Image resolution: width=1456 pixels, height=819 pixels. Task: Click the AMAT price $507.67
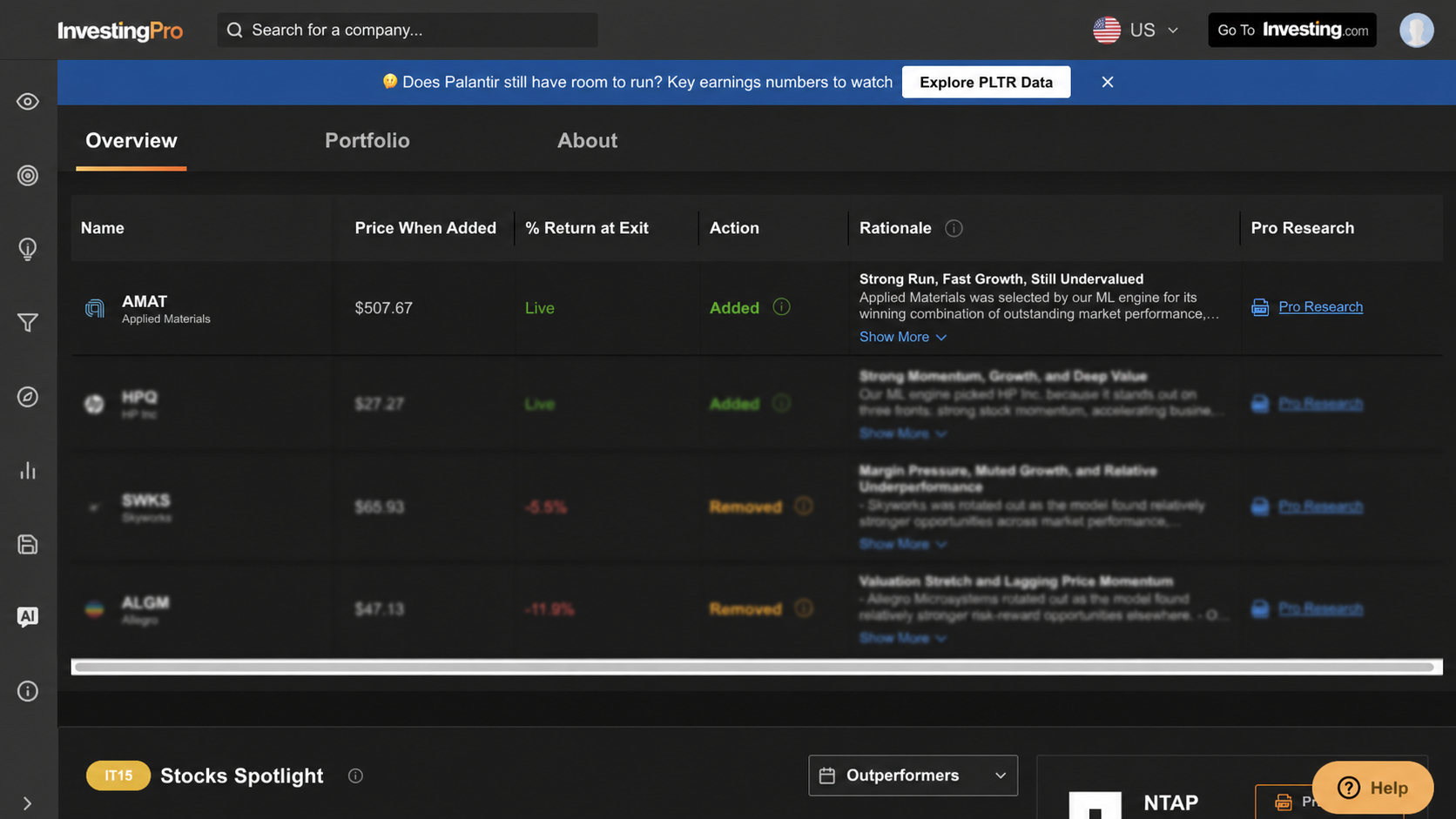click(x=384, y=308)
